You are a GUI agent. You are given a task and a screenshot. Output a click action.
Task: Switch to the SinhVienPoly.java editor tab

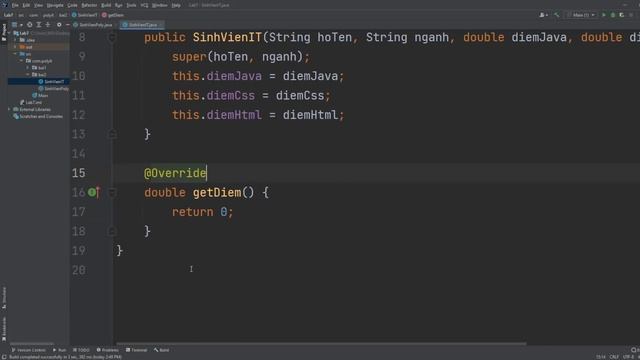pos(93,25)
